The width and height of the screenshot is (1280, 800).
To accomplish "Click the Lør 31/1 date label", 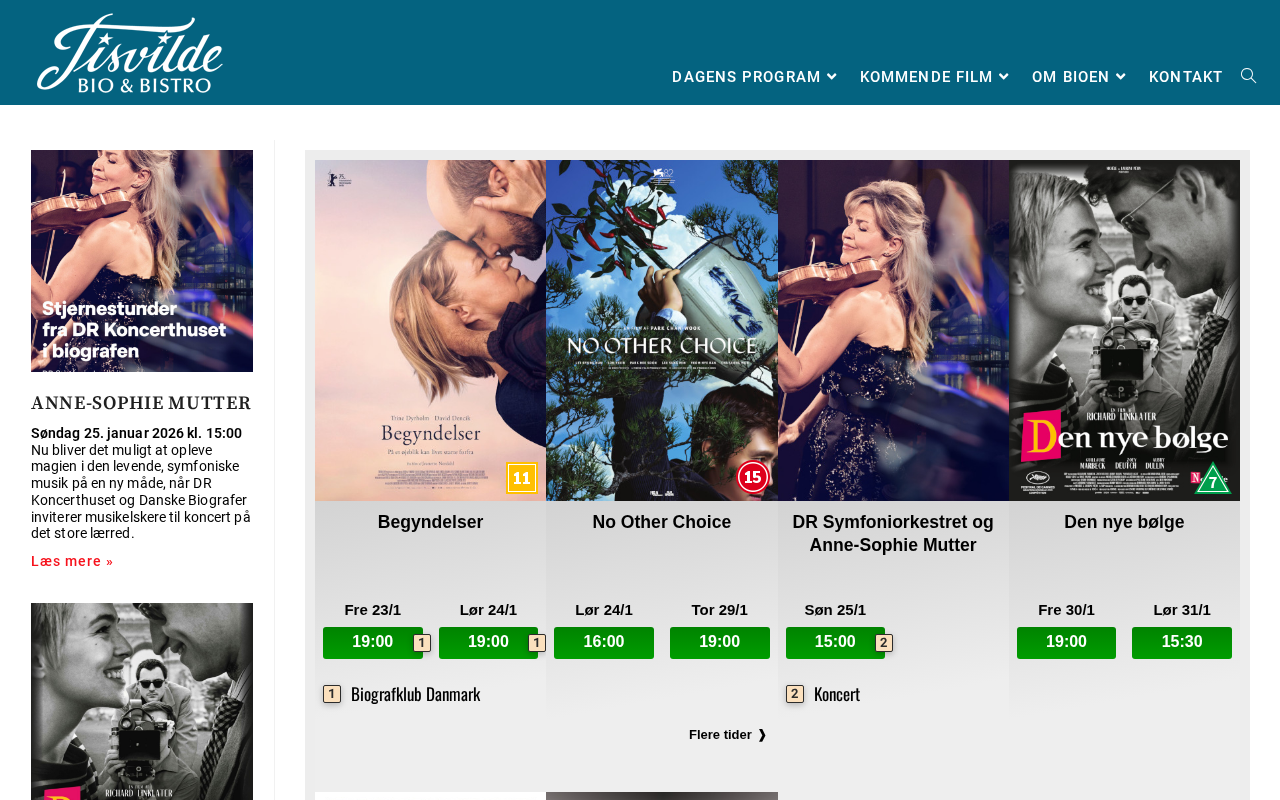I will click(1182, 610).
